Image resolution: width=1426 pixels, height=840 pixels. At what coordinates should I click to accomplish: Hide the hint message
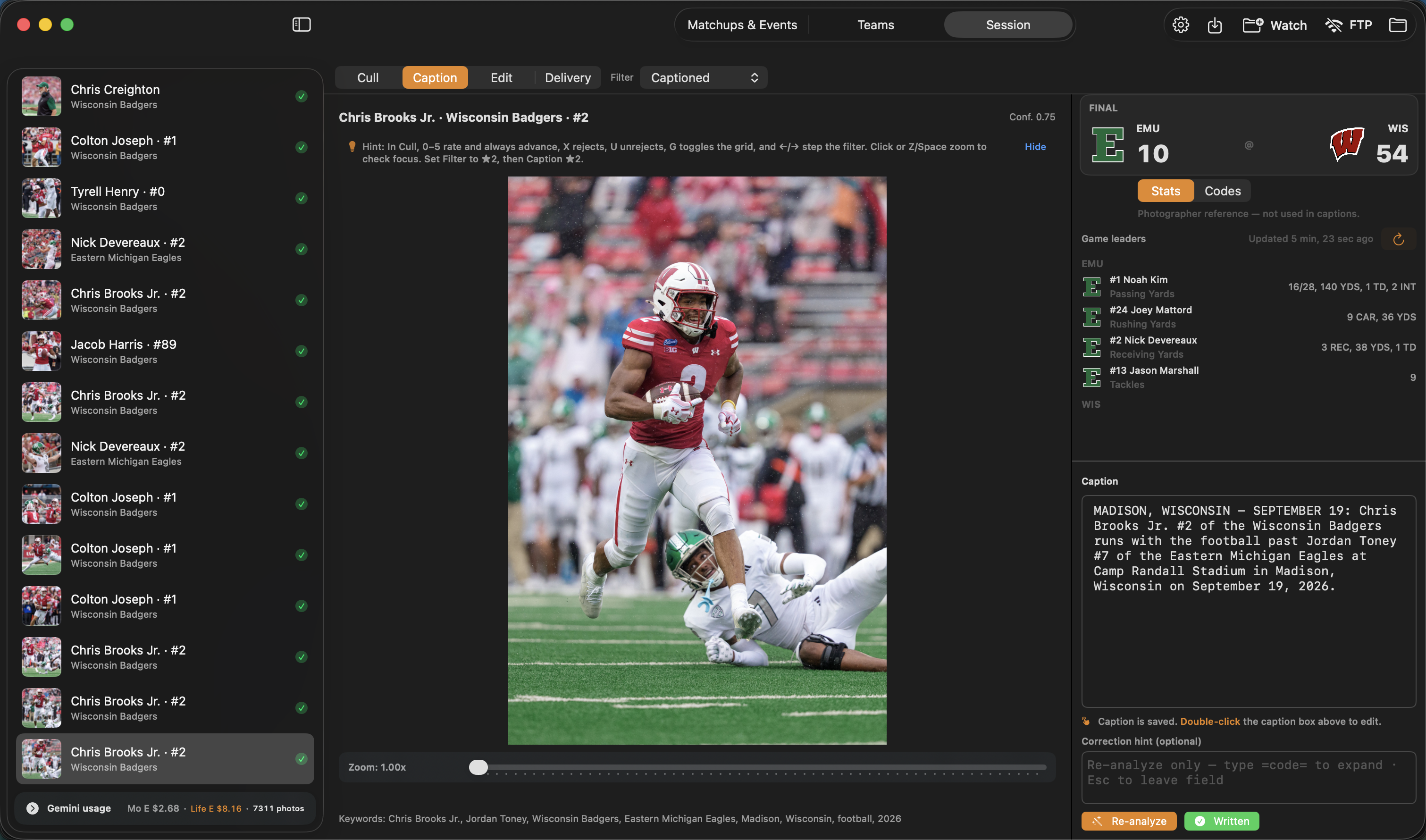pyautogui.click(x=1035, y=147)
